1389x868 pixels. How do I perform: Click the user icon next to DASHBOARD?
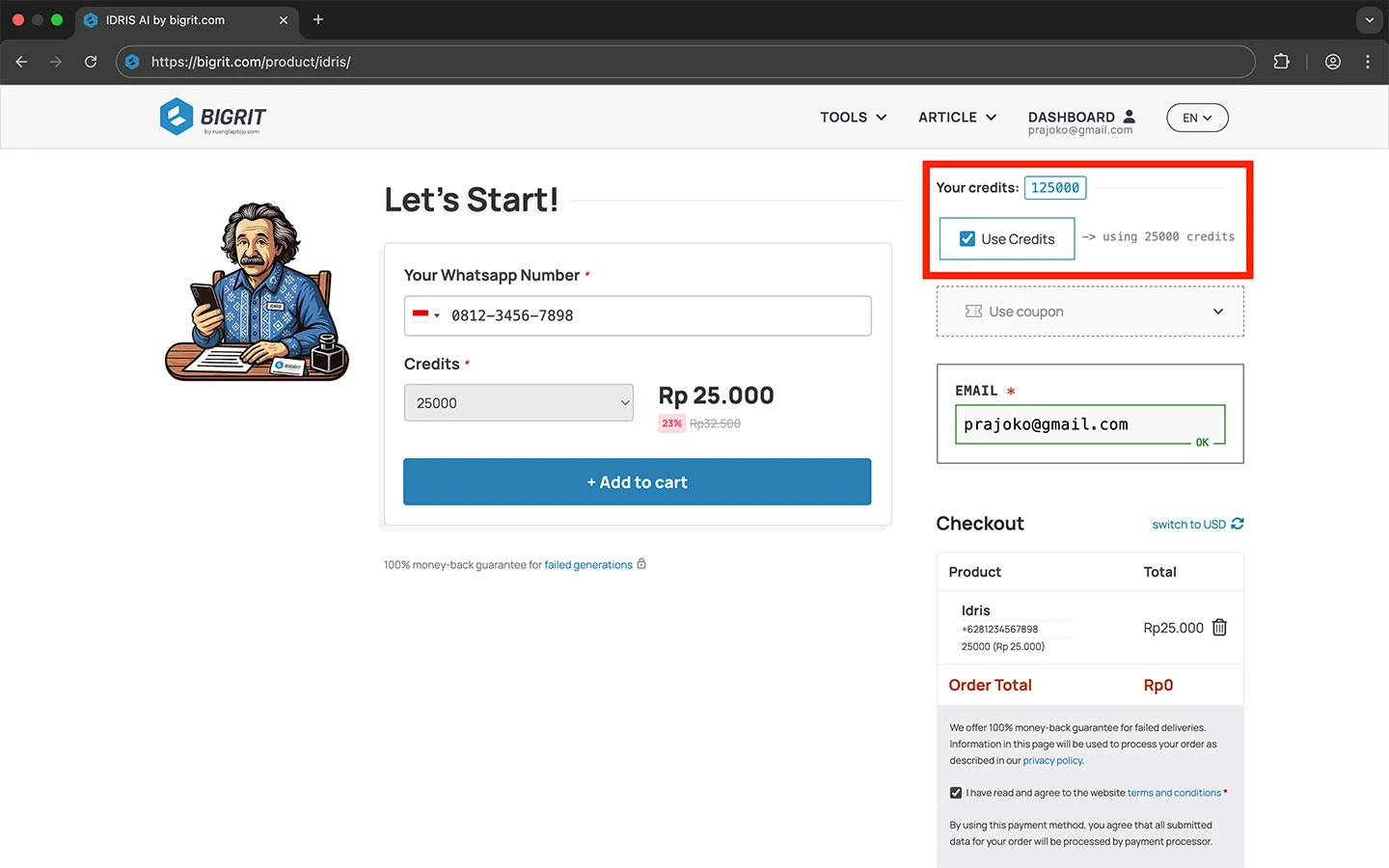(x=1130, y=116)
